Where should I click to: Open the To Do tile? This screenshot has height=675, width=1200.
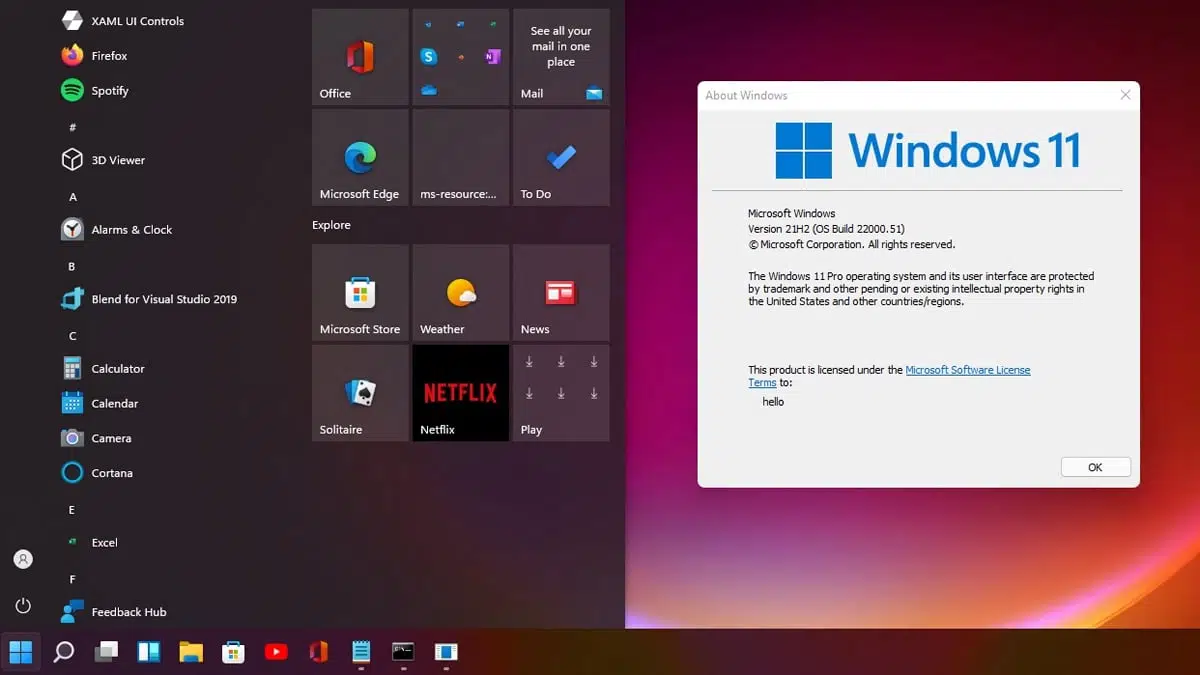tap(560, 157)
